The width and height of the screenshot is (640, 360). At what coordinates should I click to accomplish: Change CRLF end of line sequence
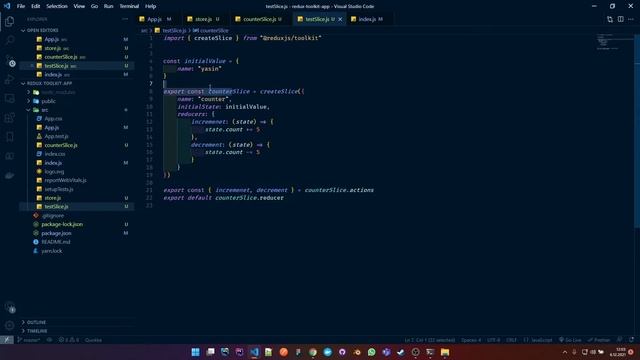[x=511, y=340]
